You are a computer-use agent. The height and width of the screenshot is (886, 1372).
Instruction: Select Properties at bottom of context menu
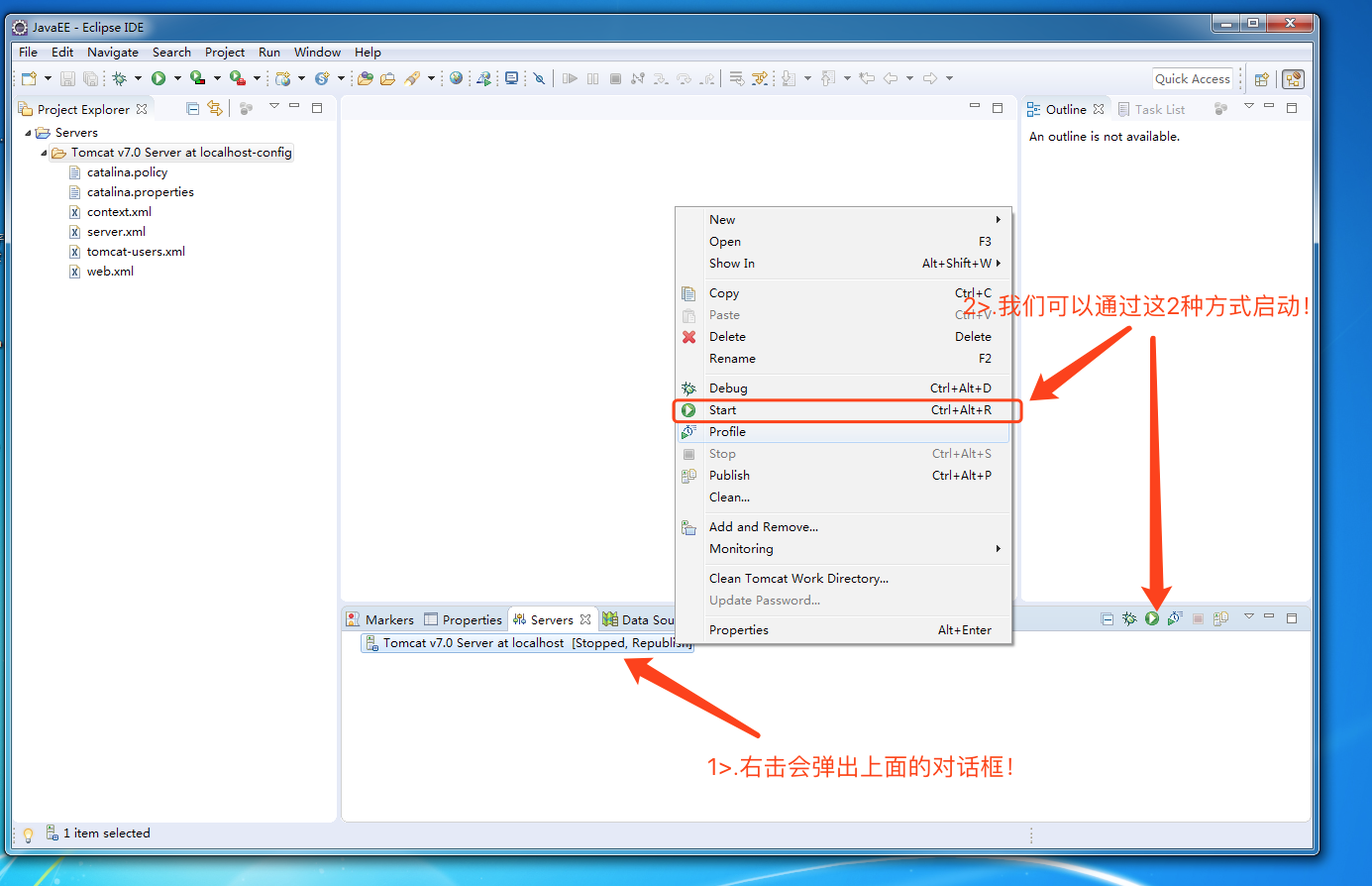[843, 630]
